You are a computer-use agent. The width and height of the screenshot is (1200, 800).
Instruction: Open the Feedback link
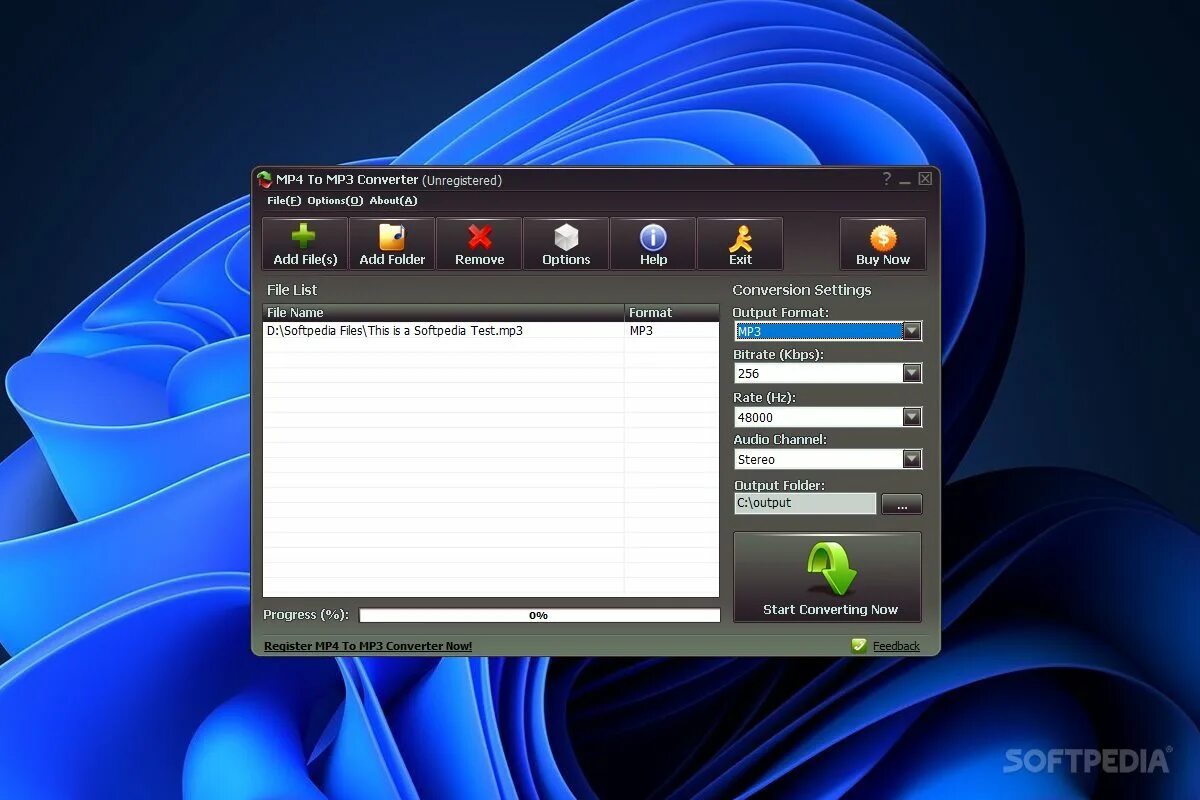[896, 646]
